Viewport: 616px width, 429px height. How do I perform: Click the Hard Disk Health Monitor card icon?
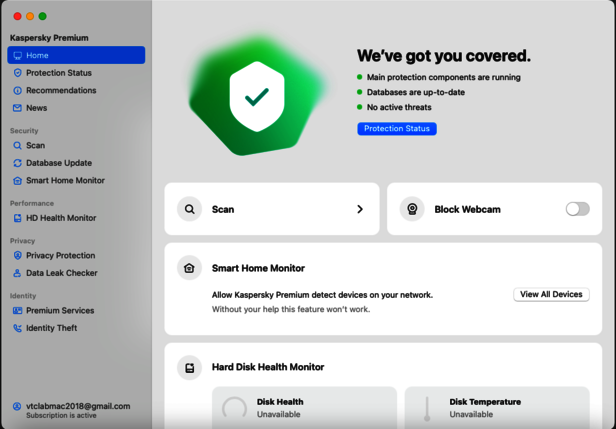coord(189,367)
